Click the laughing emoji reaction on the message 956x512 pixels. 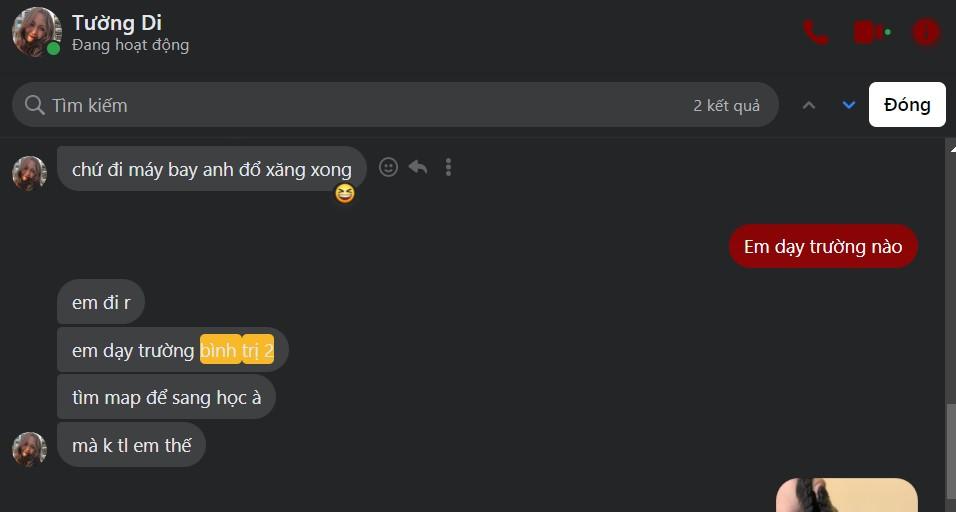pyautogui.click(x=344, y=193)
